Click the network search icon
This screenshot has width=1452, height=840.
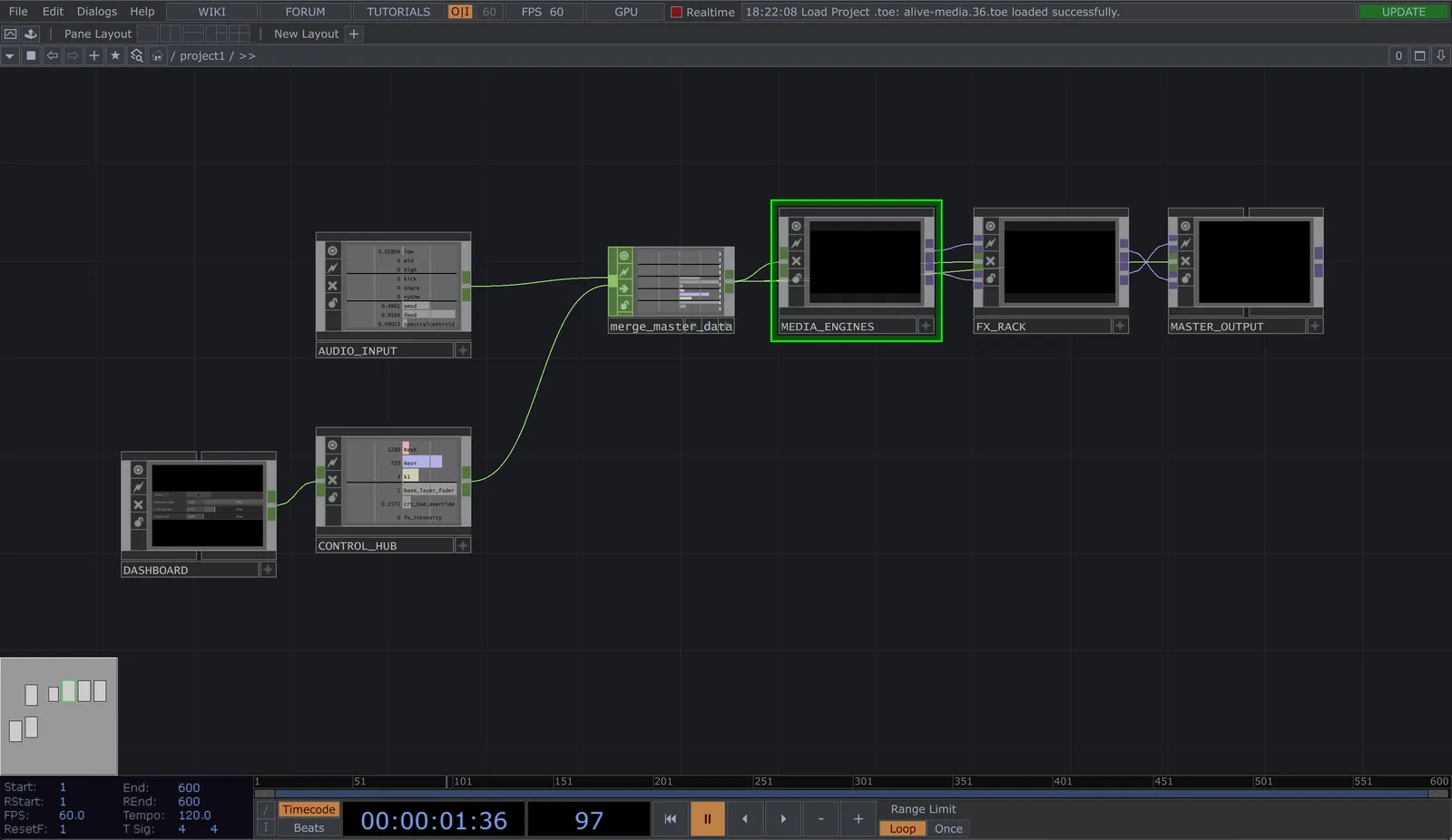coord(136,55)
